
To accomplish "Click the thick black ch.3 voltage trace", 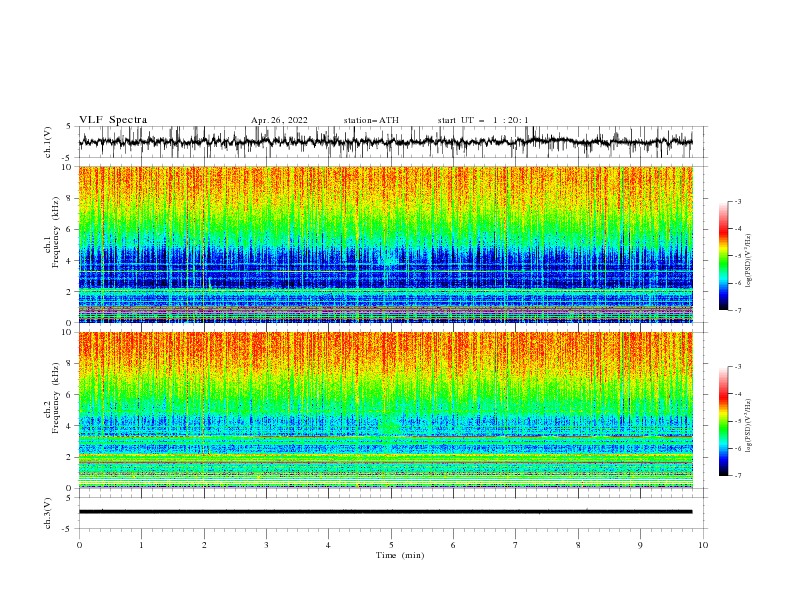I will (385, 512).
